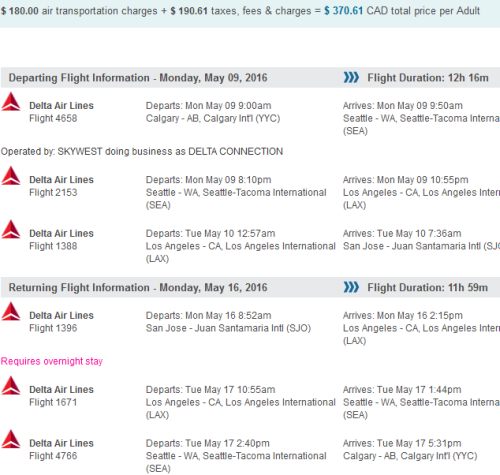Click Delta logo beside Flight 1671
The width and height of the screenshot is (500, 475).
pos(11,386)
